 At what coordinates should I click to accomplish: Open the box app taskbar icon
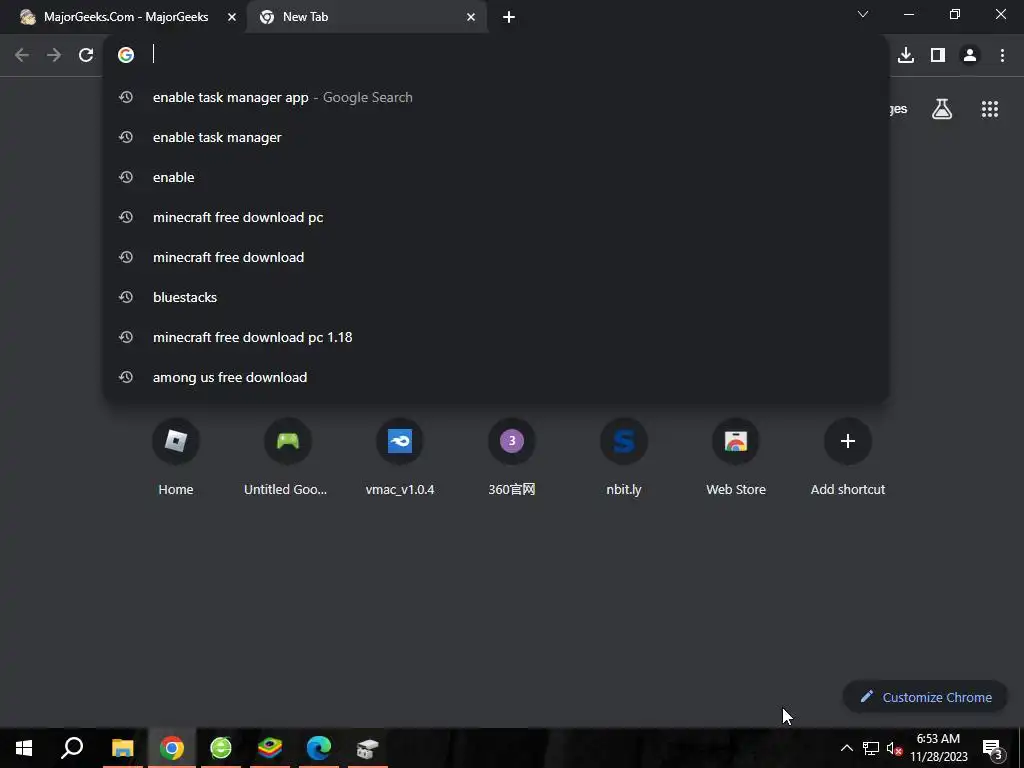368,748
